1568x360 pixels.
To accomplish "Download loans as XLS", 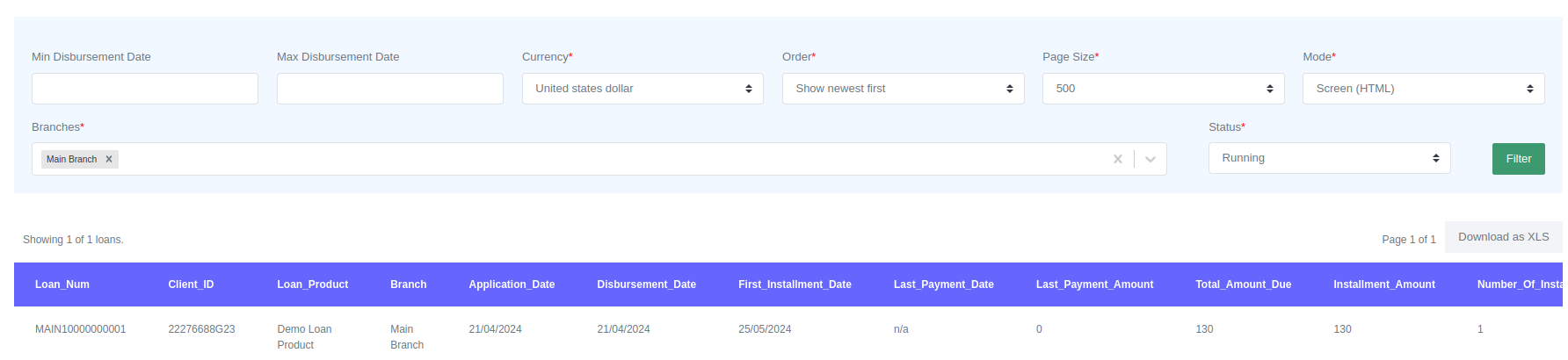I will 1503,237.
